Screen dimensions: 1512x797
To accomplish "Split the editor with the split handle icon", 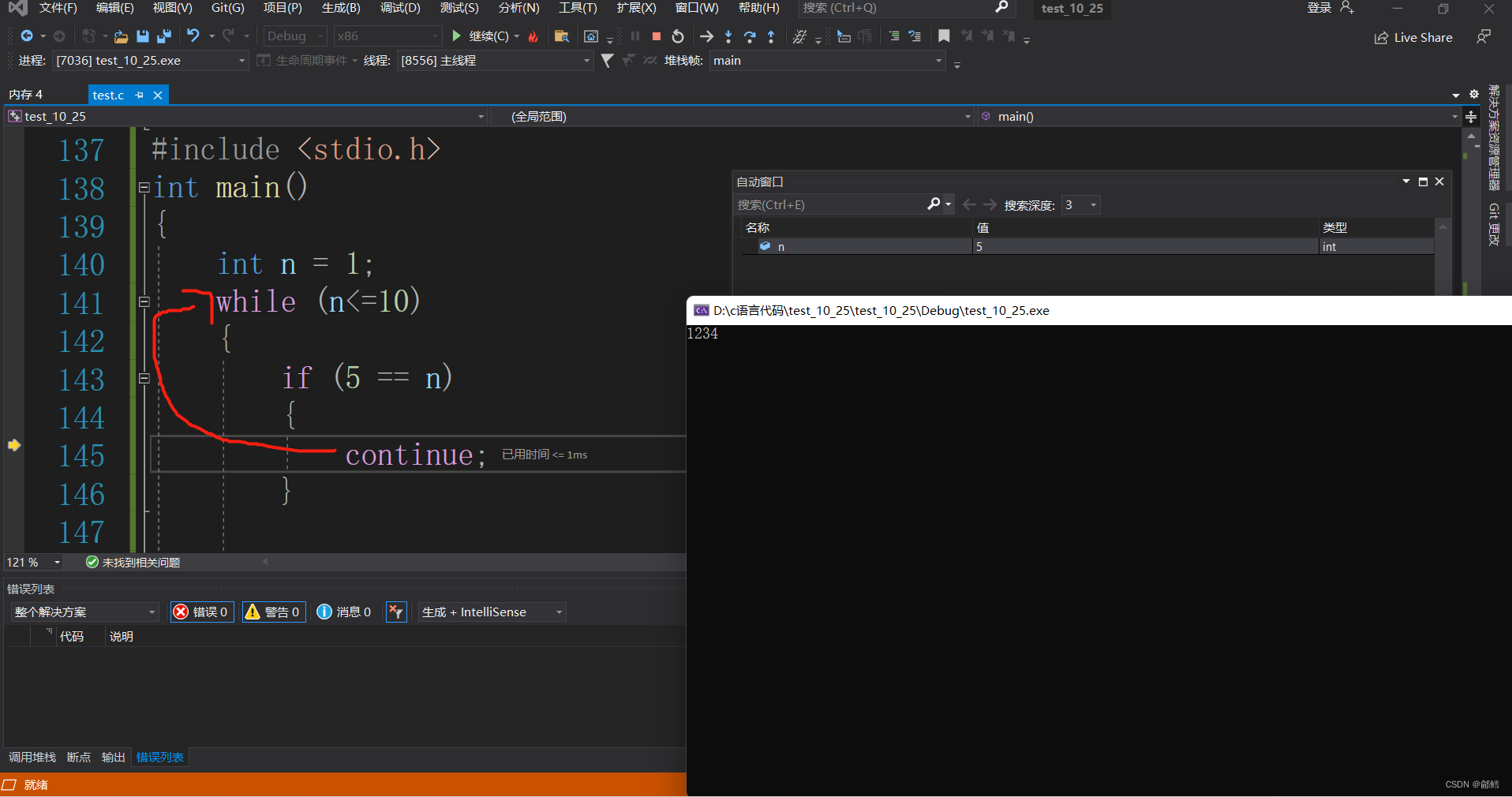I will tap(1471, 117).
